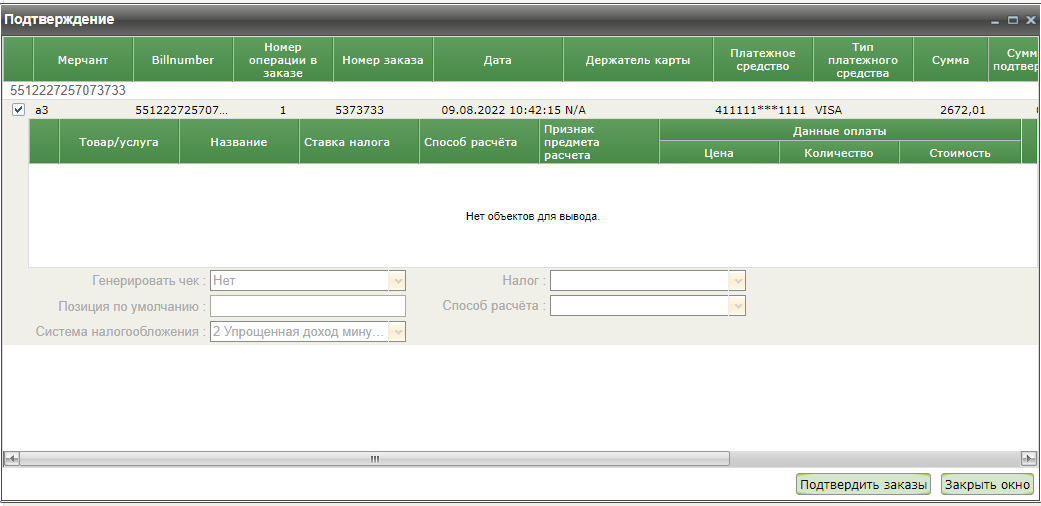
Task: Click the Сумма column header
Action: coord(949,60)
